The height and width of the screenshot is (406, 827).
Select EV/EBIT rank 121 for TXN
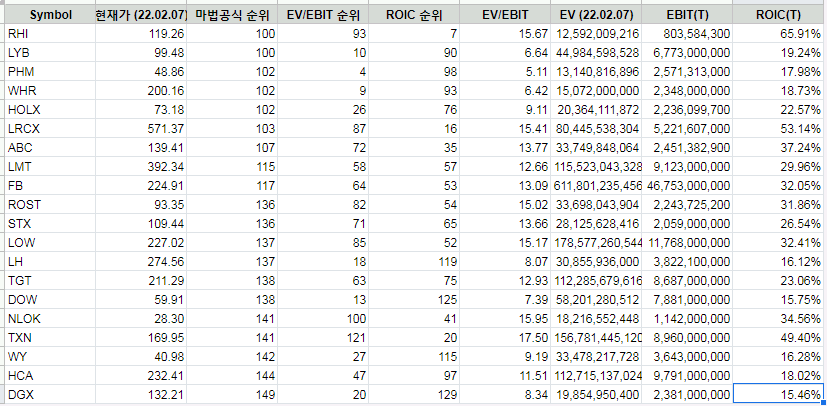(x=323, y=337)
